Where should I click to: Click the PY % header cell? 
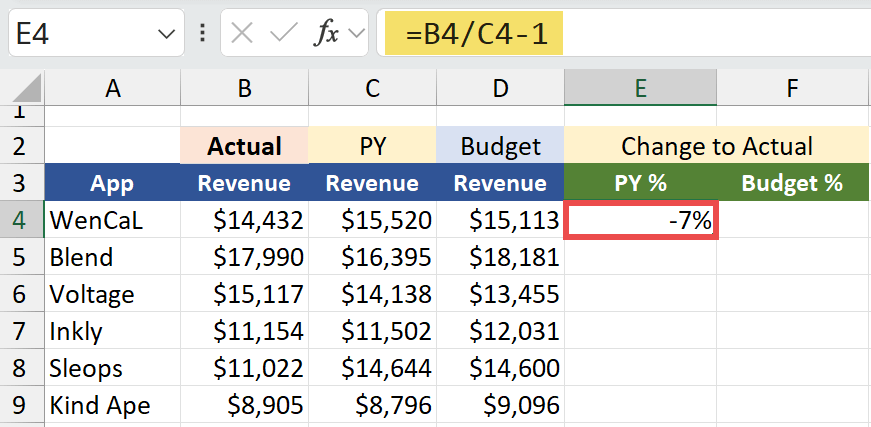[x=640, y=184]
